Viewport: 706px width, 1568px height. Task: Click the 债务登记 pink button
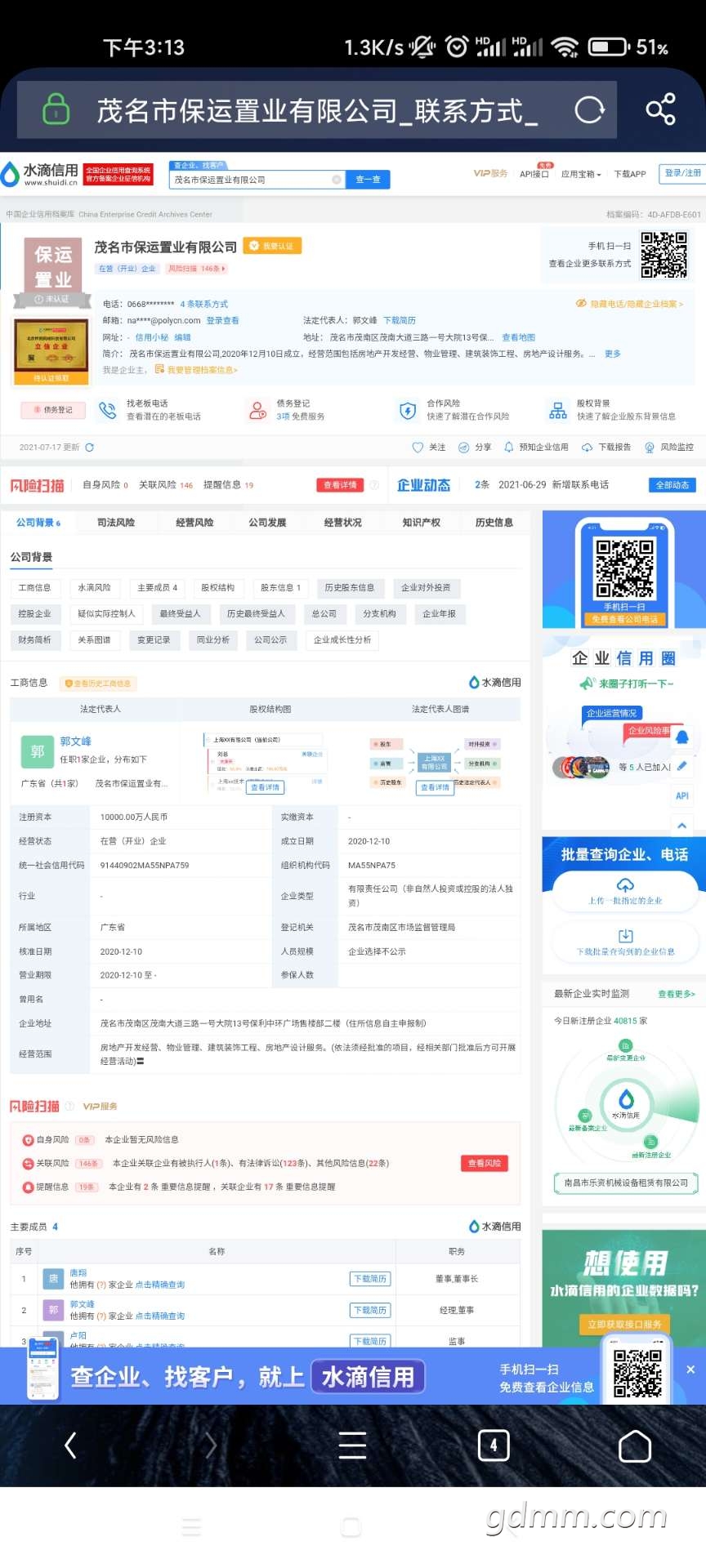(53, 410)
